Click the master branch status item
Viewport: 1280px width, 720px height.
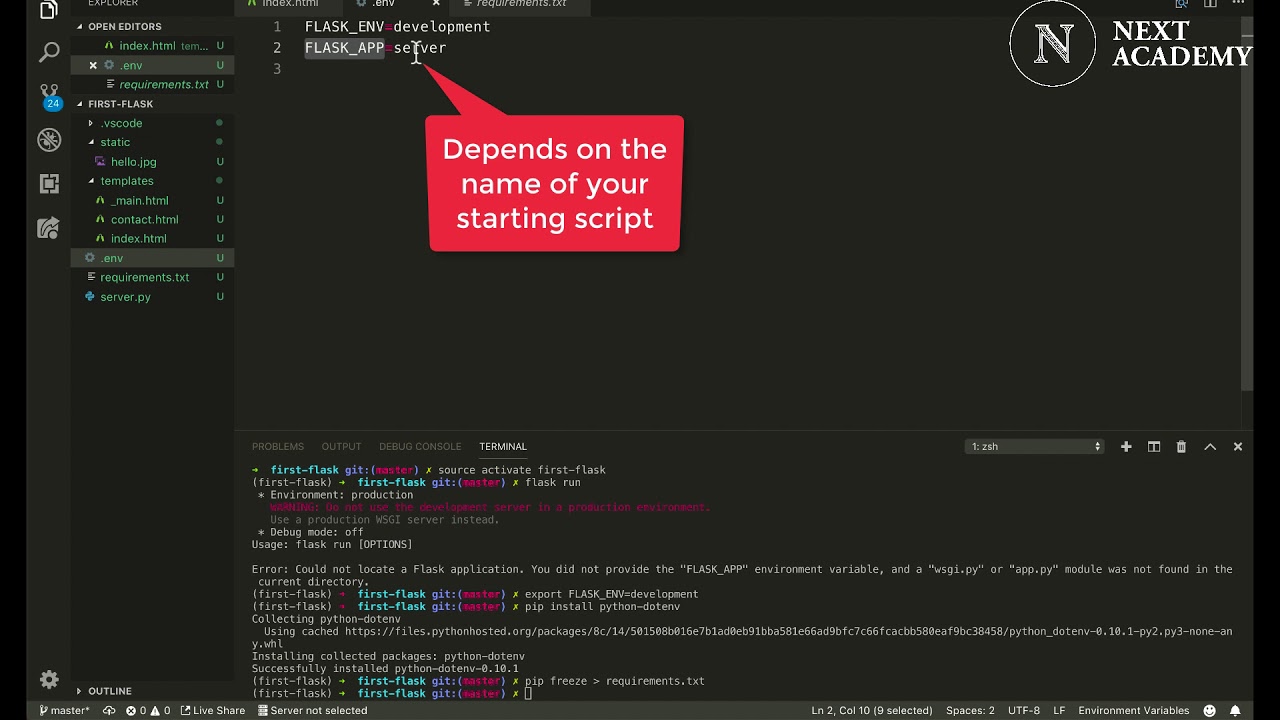click(63, 710)
